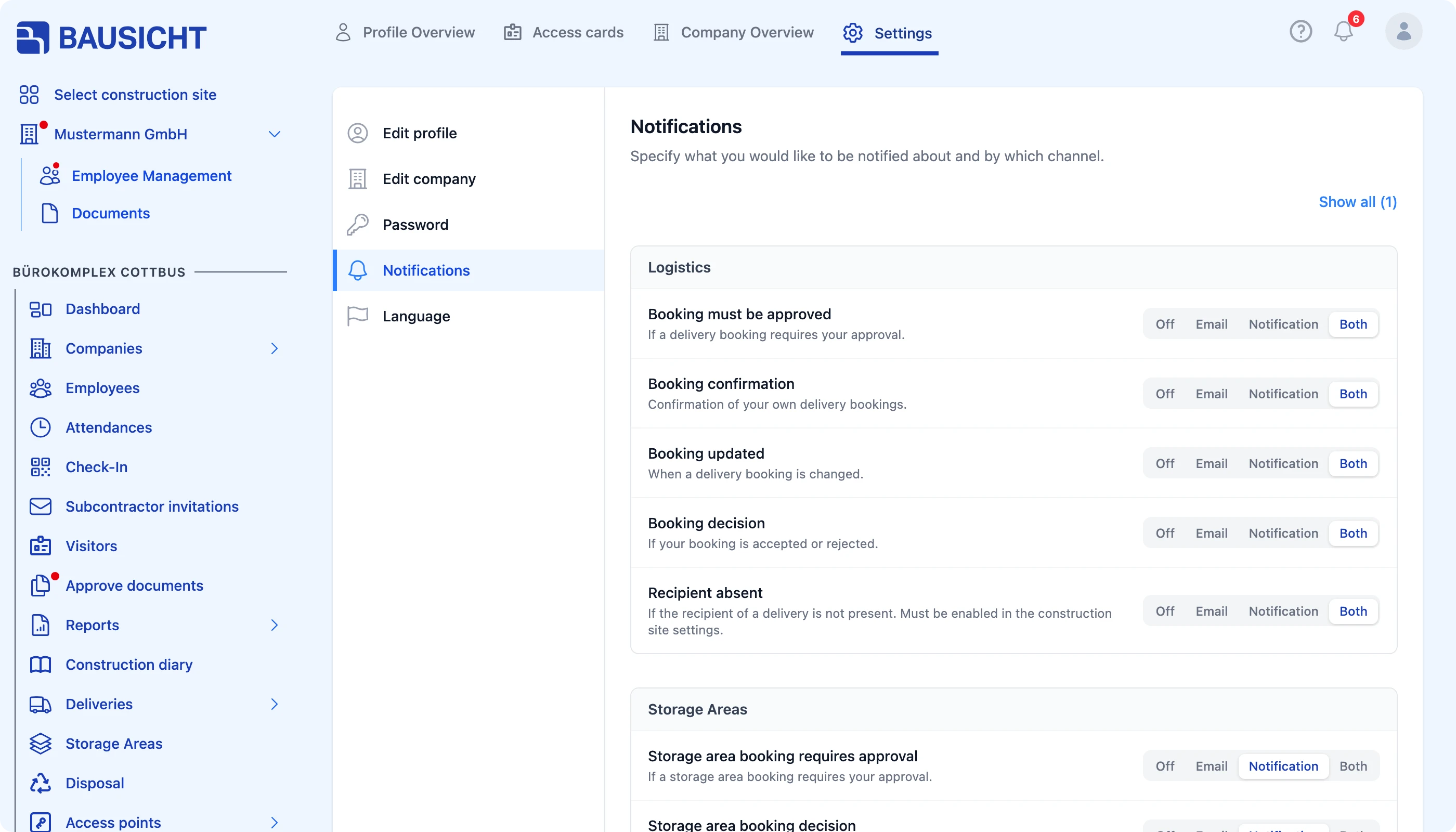Click the Access points key icon
1456x832 pixels.
point(41,822)
